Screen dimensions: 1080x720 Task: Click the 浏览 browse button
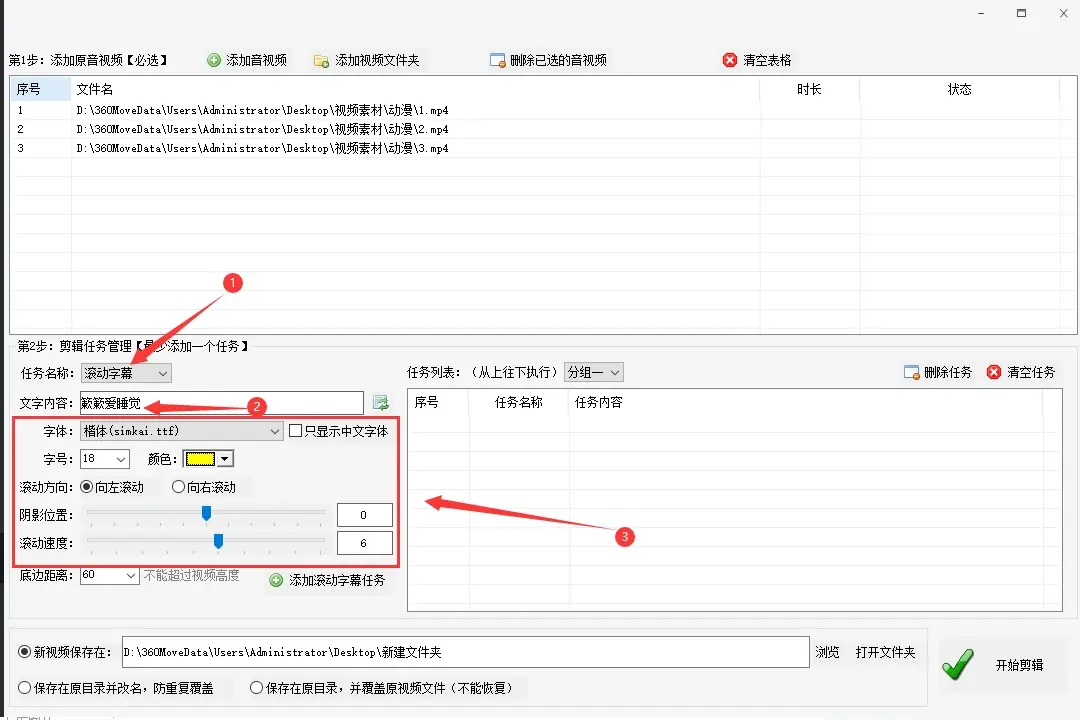coord(827,652)
